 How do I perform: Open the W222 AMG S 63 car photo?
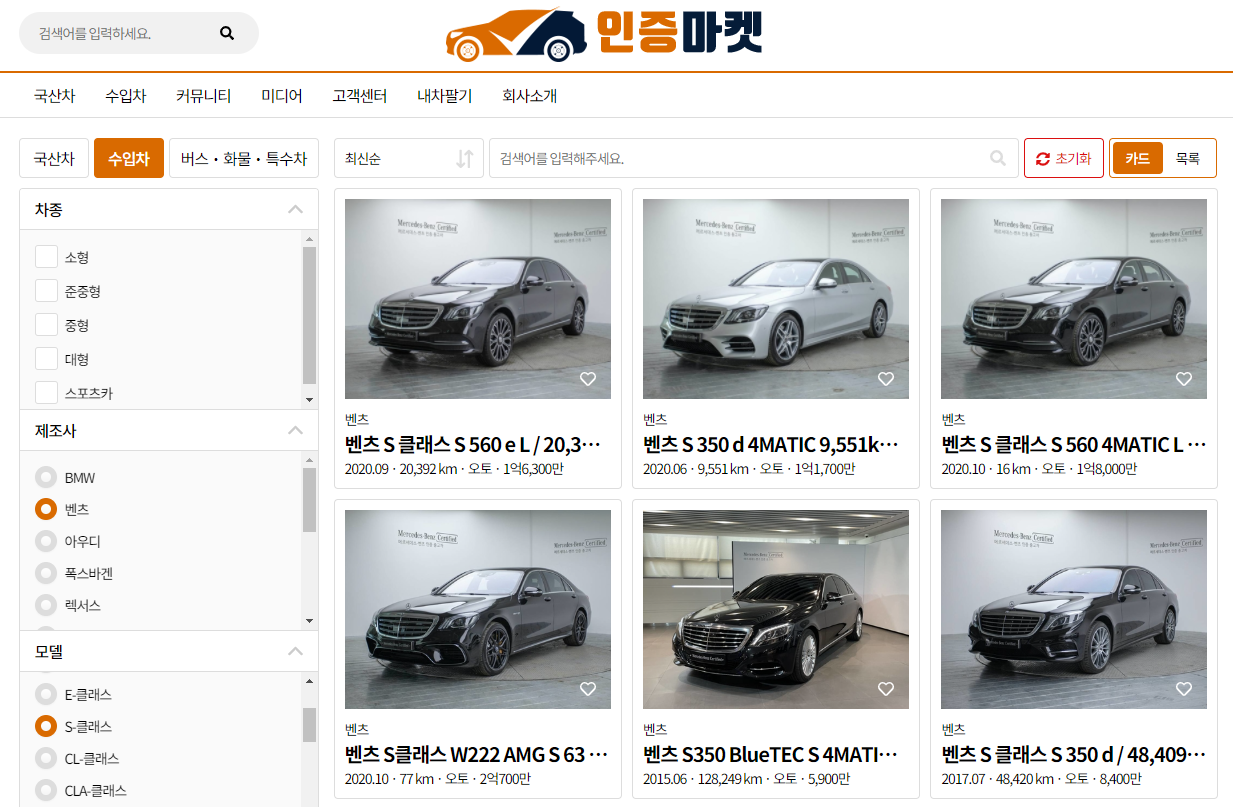tap(478, 609)
